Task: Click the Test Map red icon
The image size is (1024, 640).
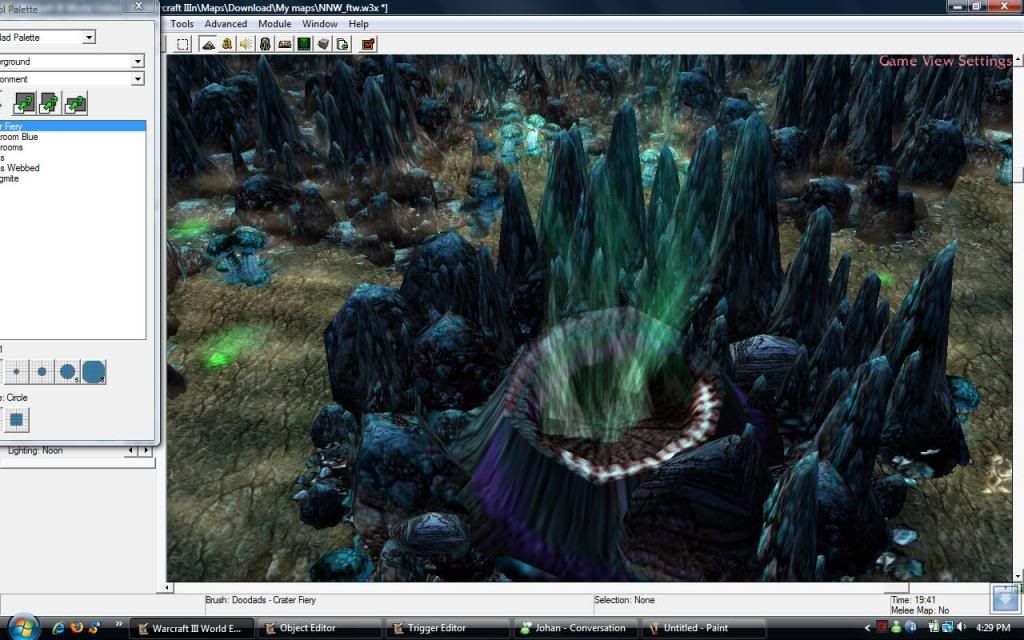Action: [368, 44]
